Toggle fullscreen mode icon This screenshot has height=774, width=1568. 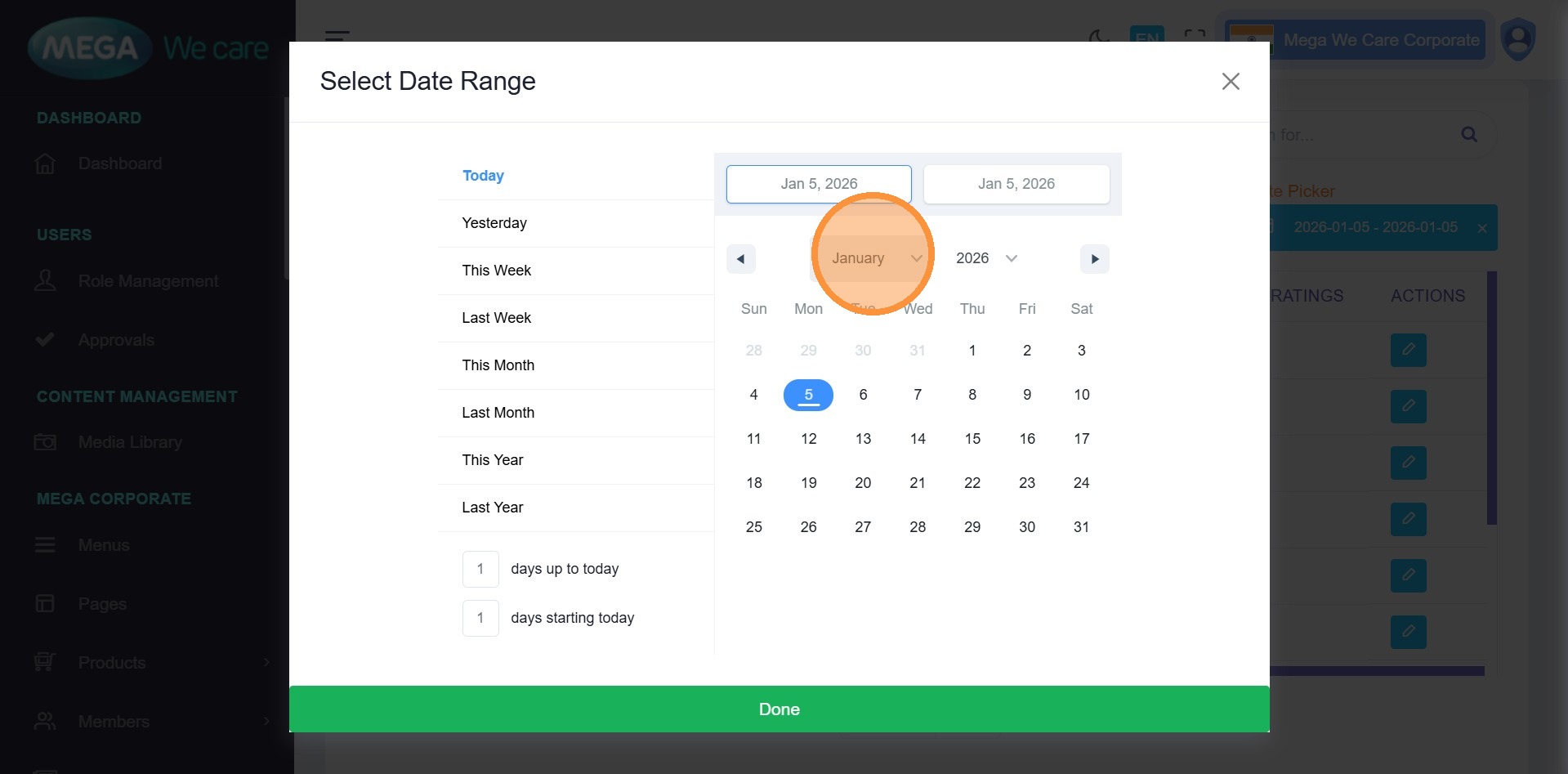tap(1195, 37)
